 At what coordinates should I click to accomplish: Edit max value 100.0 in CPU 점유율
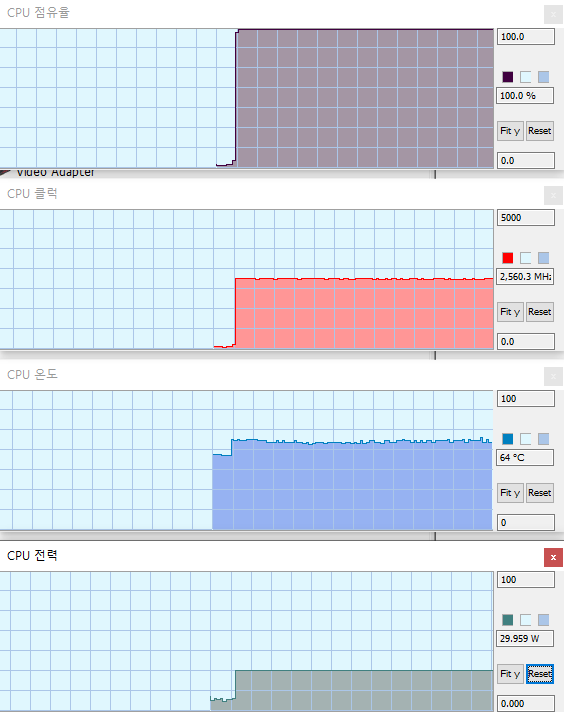525,37
